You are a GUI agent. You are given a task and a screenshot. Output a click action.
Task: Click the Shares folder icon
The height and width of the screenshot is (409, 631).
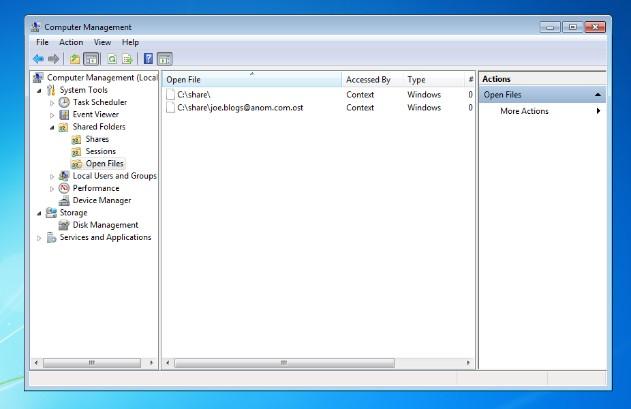76,140
